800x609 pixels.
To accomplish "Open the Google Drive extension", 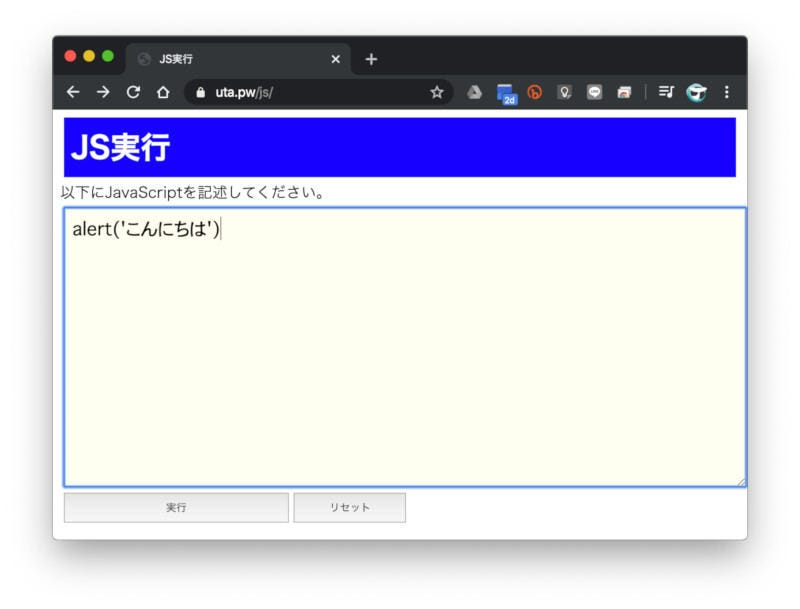I will click(x=474, y=92).
